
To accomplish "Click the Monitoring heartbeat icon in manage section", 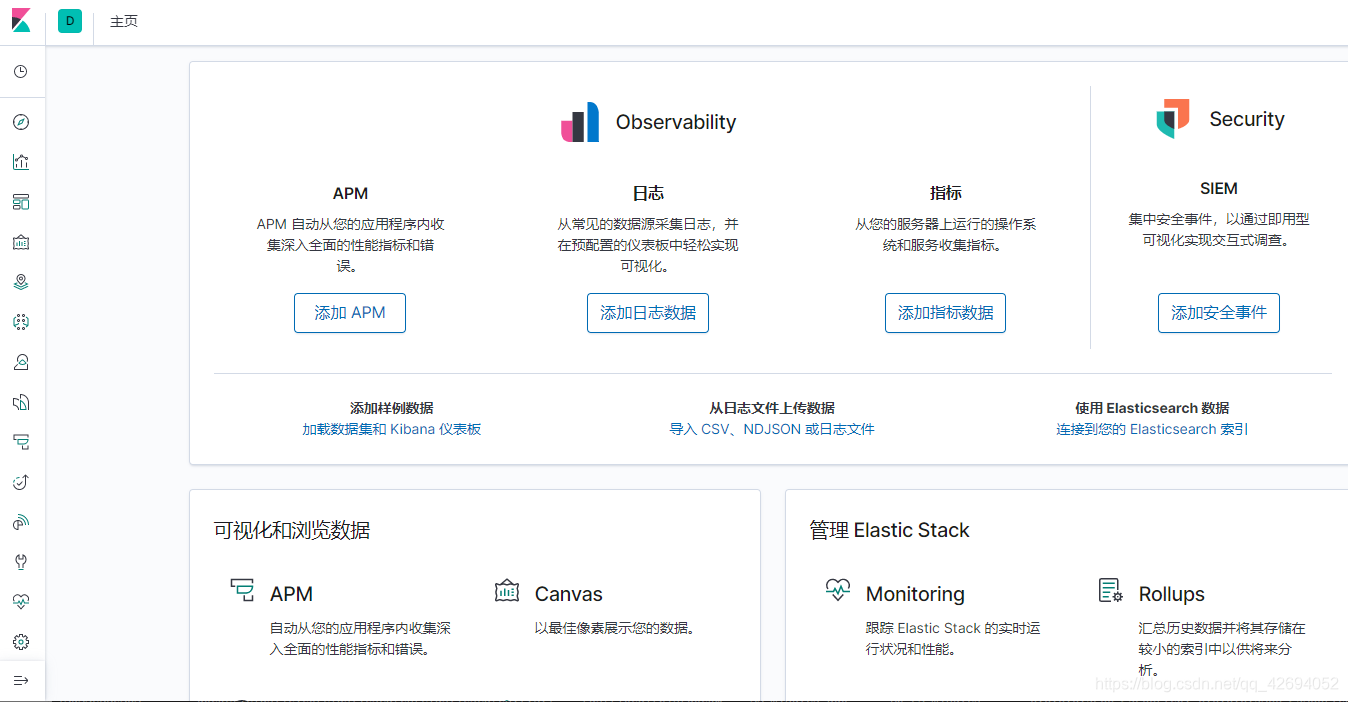I will [838, 590].
